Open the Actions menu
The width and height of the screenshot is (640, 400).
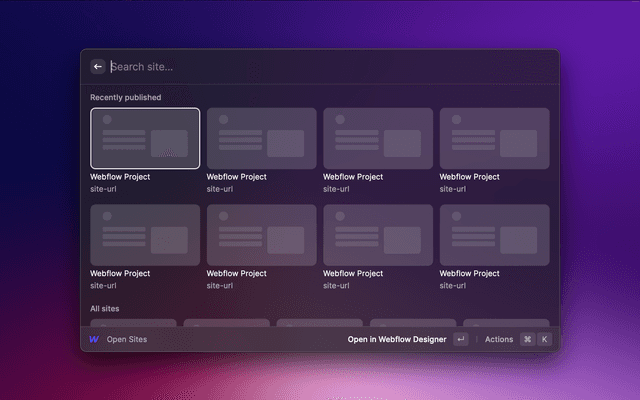pyautogui.click(x=498, y=339)
